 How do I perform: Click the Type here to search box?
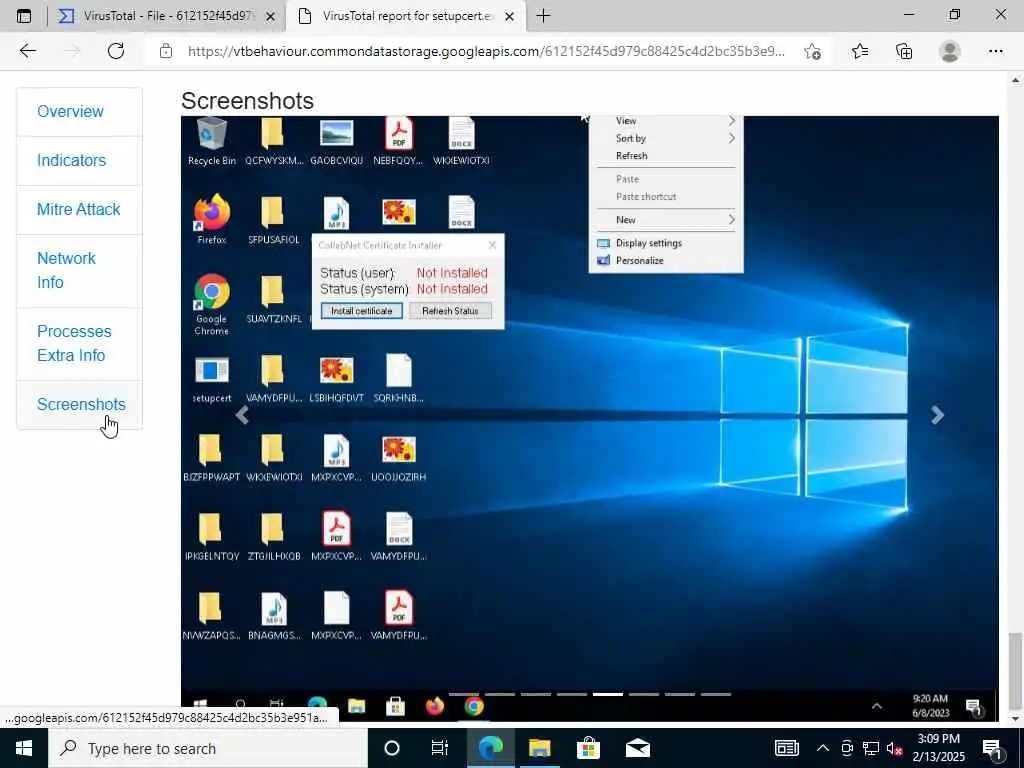tap(208, 748)
